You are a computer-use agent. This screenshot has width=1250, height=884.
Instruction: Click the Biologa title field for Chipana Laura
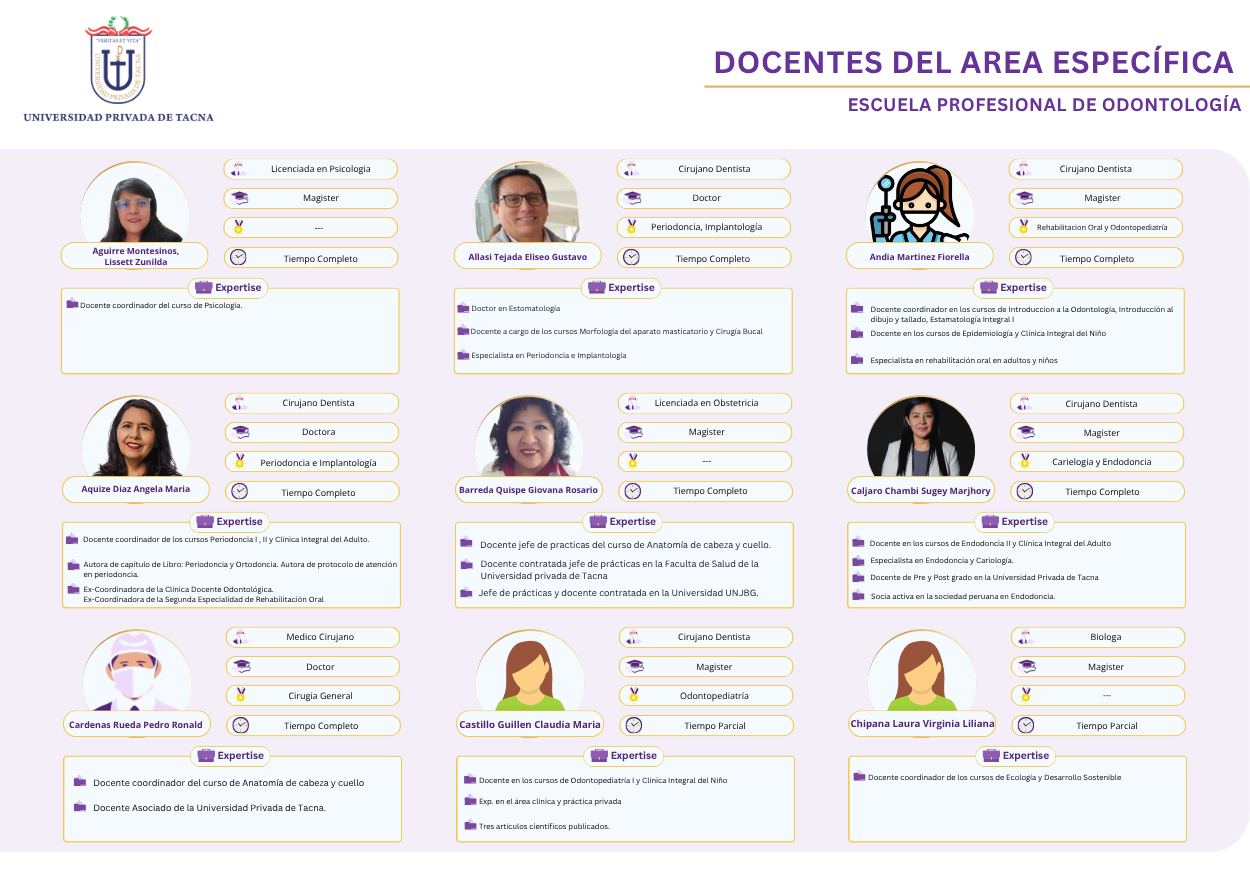pos(1105,637)
